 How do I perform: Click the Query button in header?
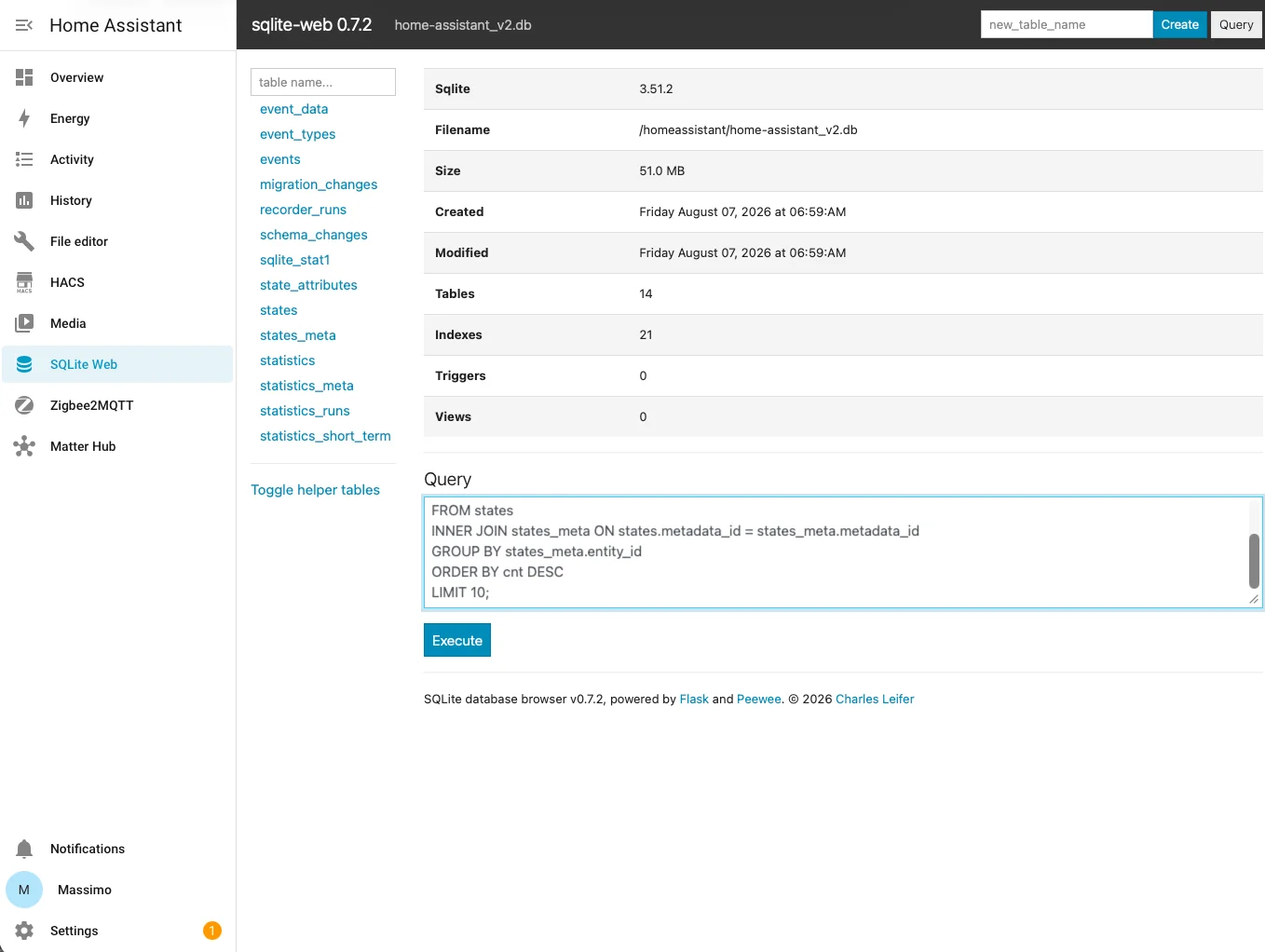point(1236,24)
